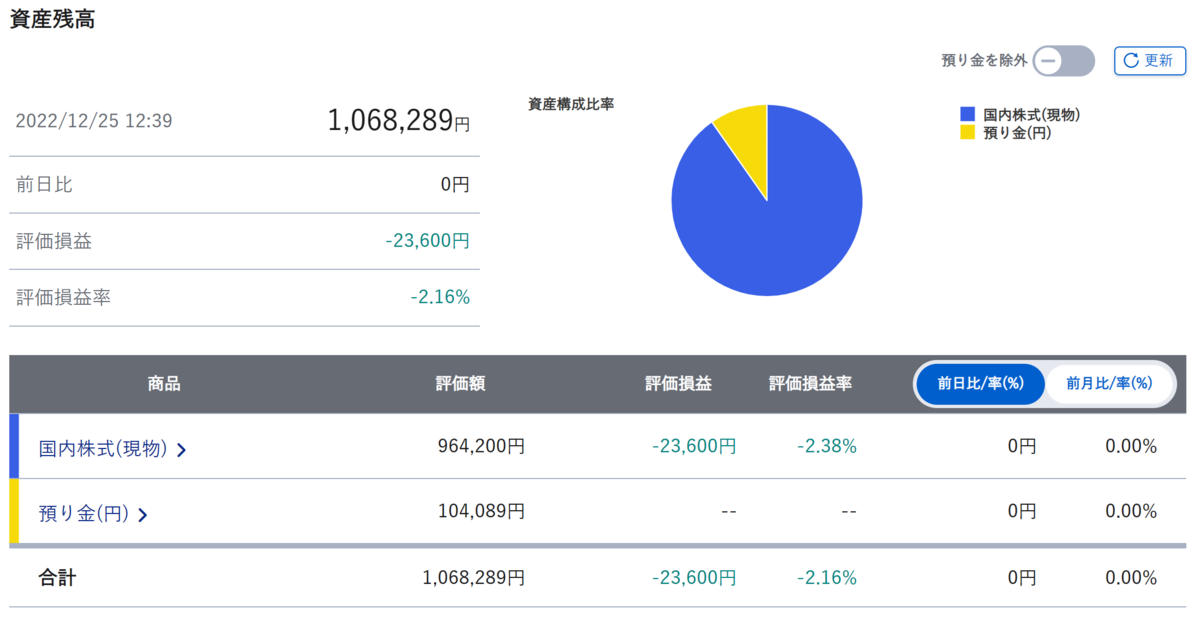Viewport: 1200px width, 620px height.
Task: Click the 資産残高 heading
Action: coord(52,20)
